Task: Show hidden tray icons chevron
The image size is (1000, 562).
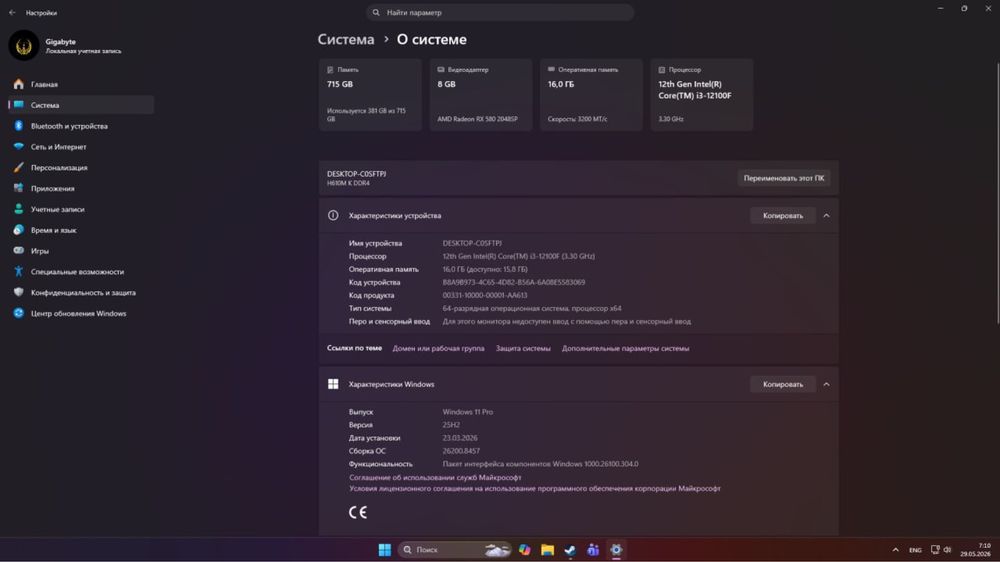Action: 895,550
